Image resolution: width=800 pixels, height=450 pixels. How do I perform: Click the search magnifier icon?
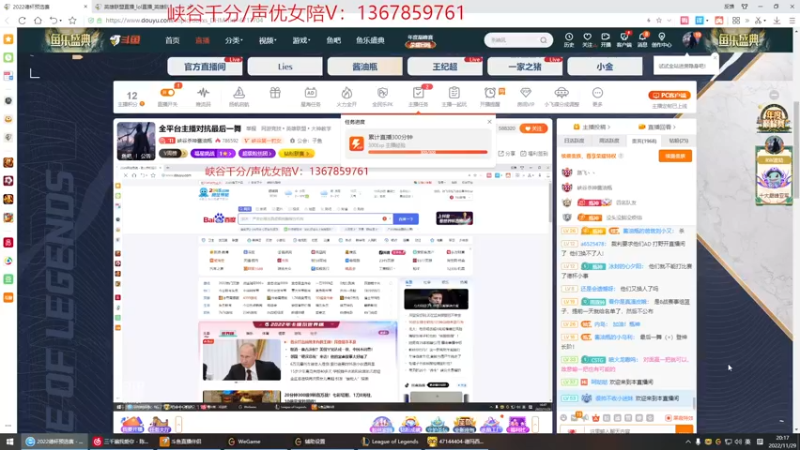(x=544, y=40)
